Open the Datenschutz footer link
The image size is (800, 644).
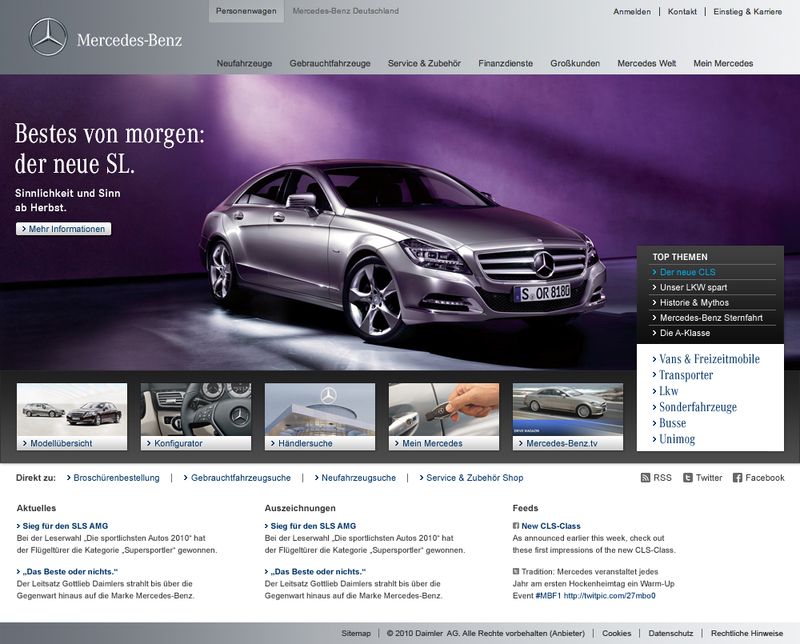pos(671,633)
